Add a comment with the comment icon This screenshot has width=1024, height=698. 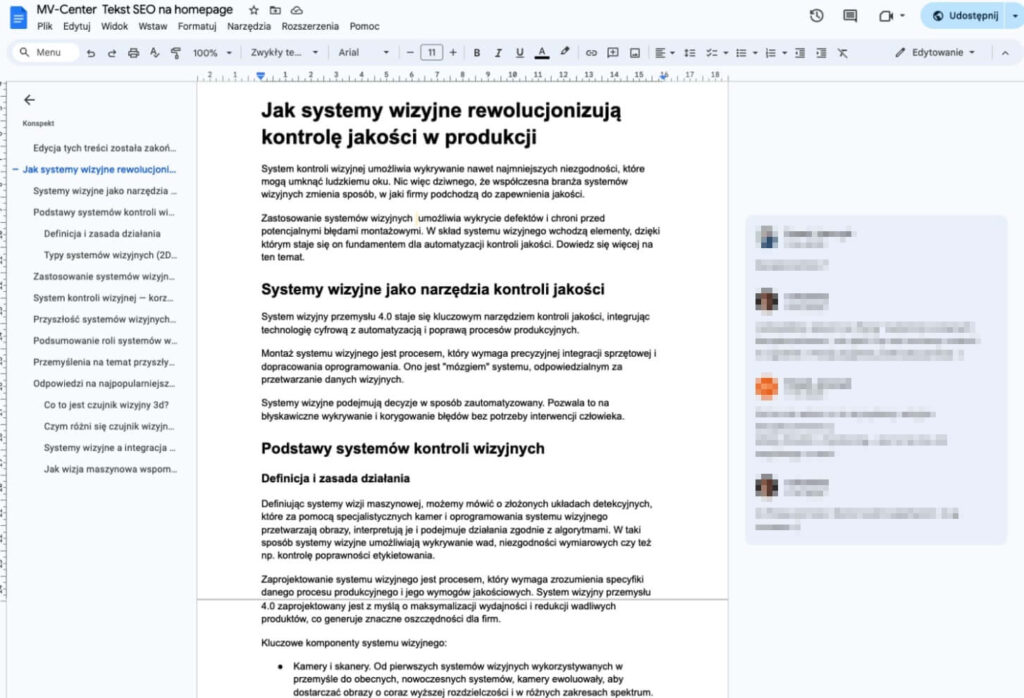pyautogui.click(x=612, y=52)
